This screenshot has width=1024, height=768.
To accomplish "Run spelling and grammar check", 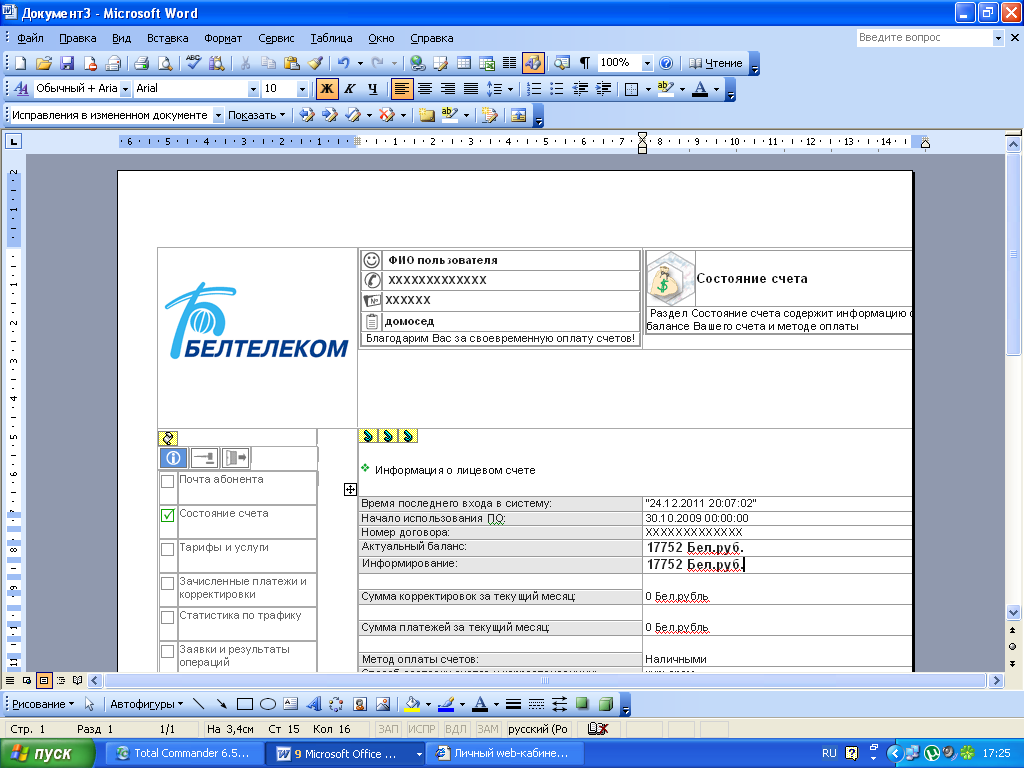I will (193, 63).
